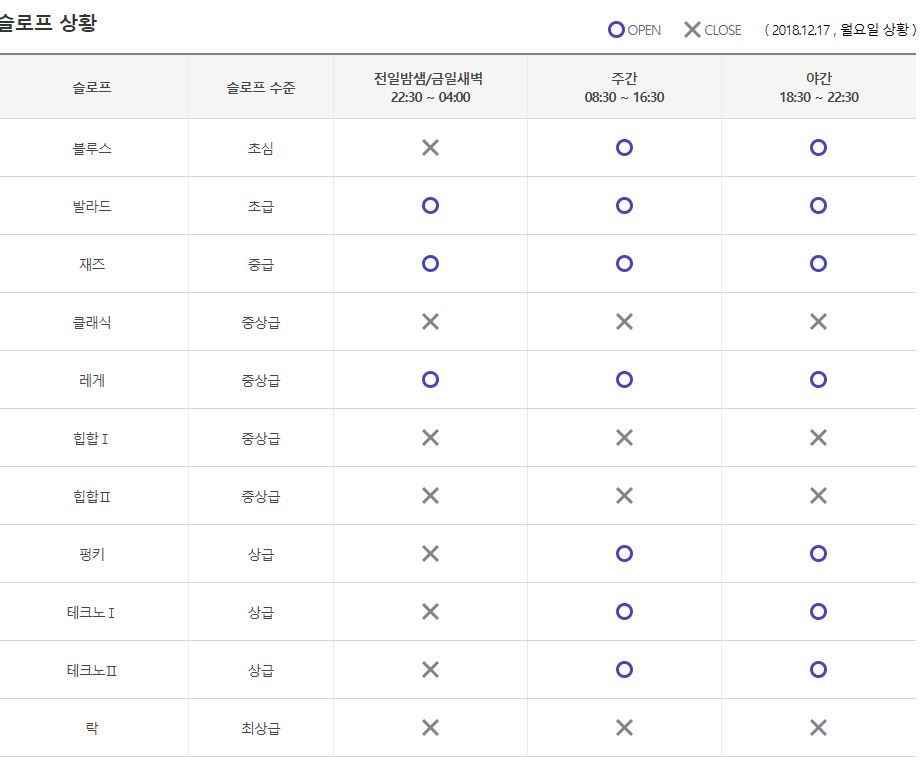The width and height of the screenshot is (922, 766).
Task: Click the CLOSE X icon in the legend
Action: (692, 30)
